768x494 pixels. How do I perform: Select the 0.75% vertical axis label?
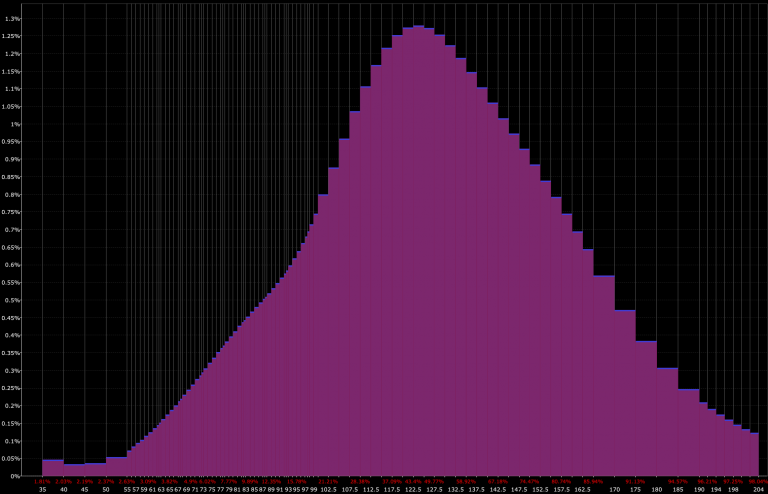(11, 212)
